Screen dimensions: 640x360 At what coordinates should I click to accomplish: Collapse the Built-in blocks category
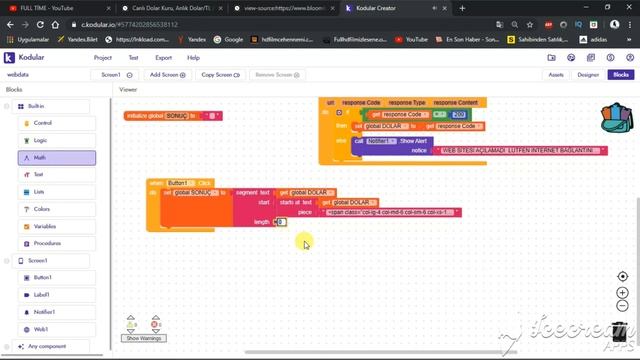click(7, 107)
